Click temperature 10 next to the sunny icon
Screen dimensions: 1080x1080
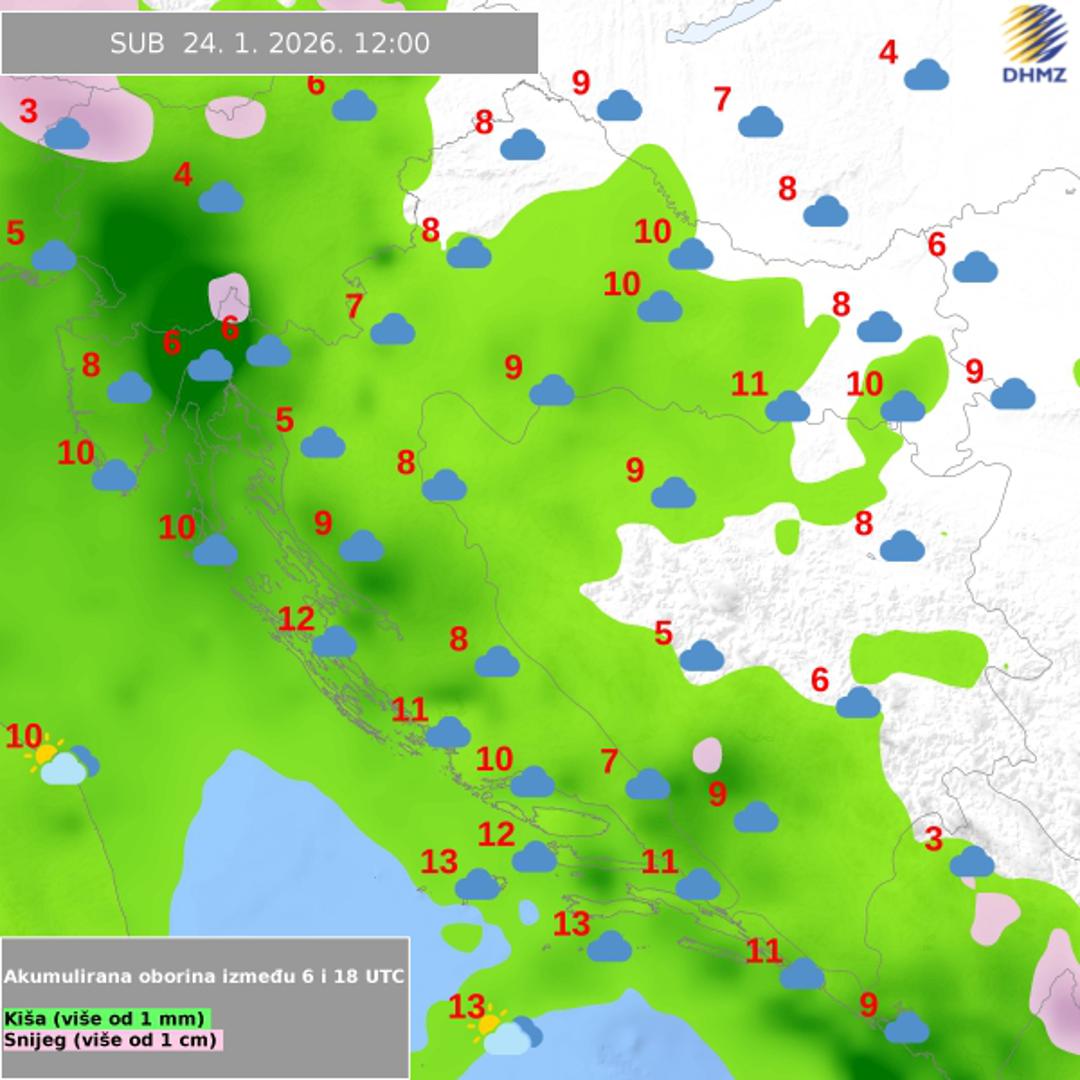tap(24, 737)
